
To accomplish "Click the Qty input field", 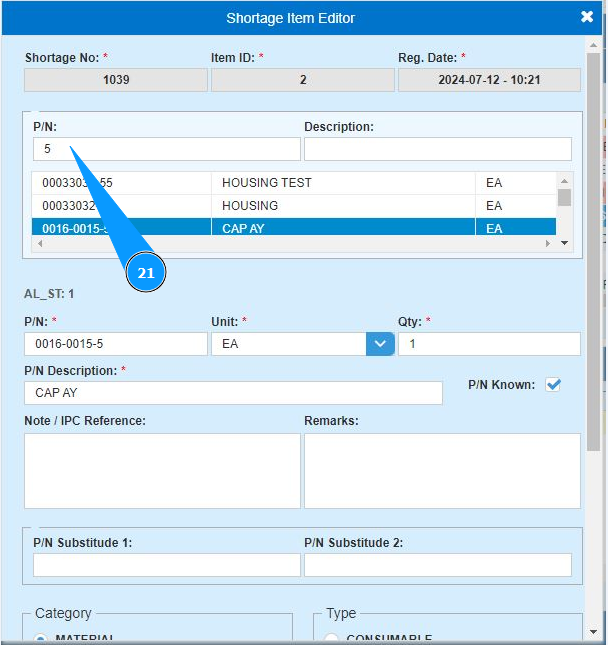I will coord(489,344).
